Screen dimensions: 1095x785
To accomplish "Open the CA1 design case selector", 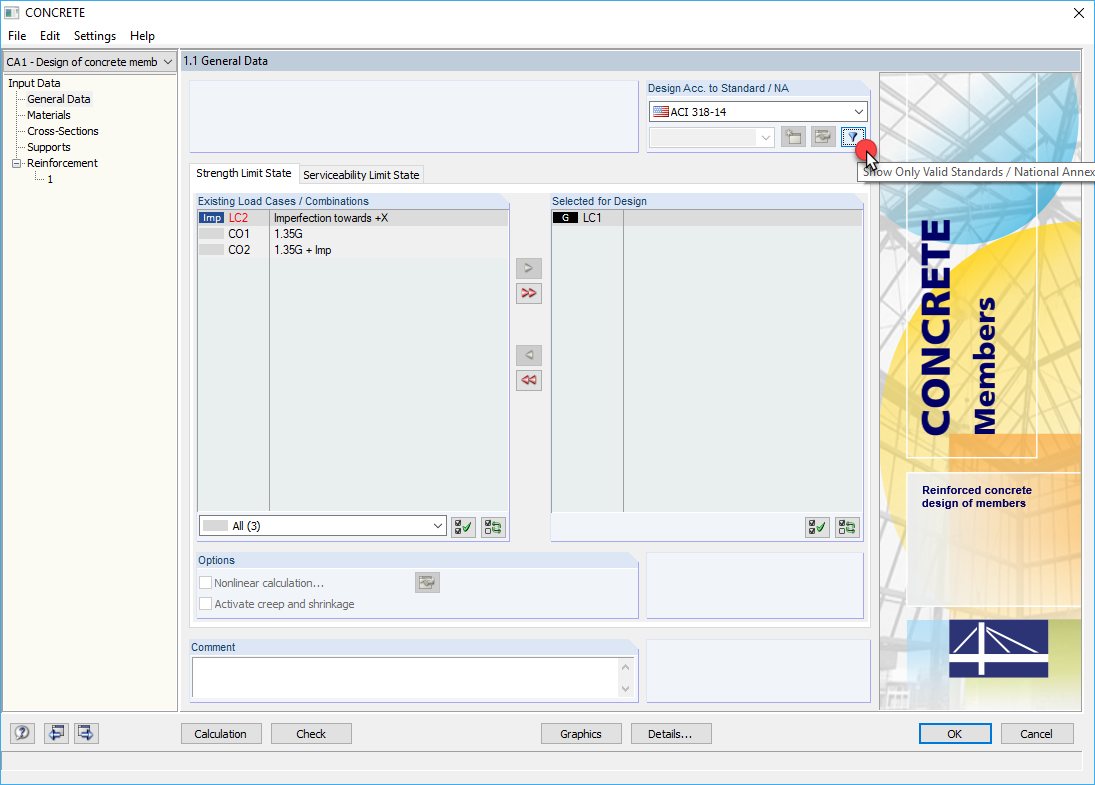I will tap(89, 61).
